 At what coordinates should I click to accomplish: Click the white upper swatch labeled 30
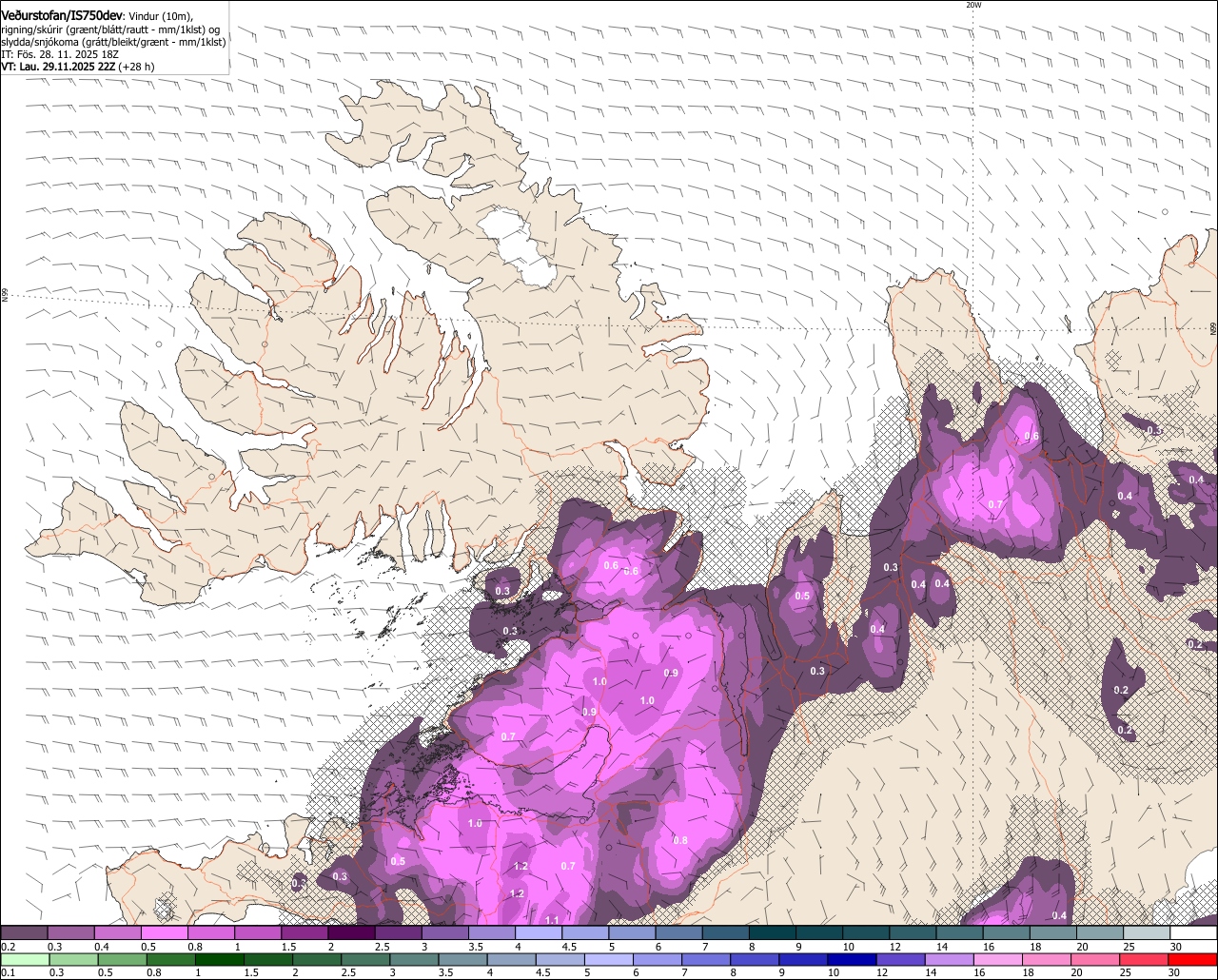pos(1193,933)
